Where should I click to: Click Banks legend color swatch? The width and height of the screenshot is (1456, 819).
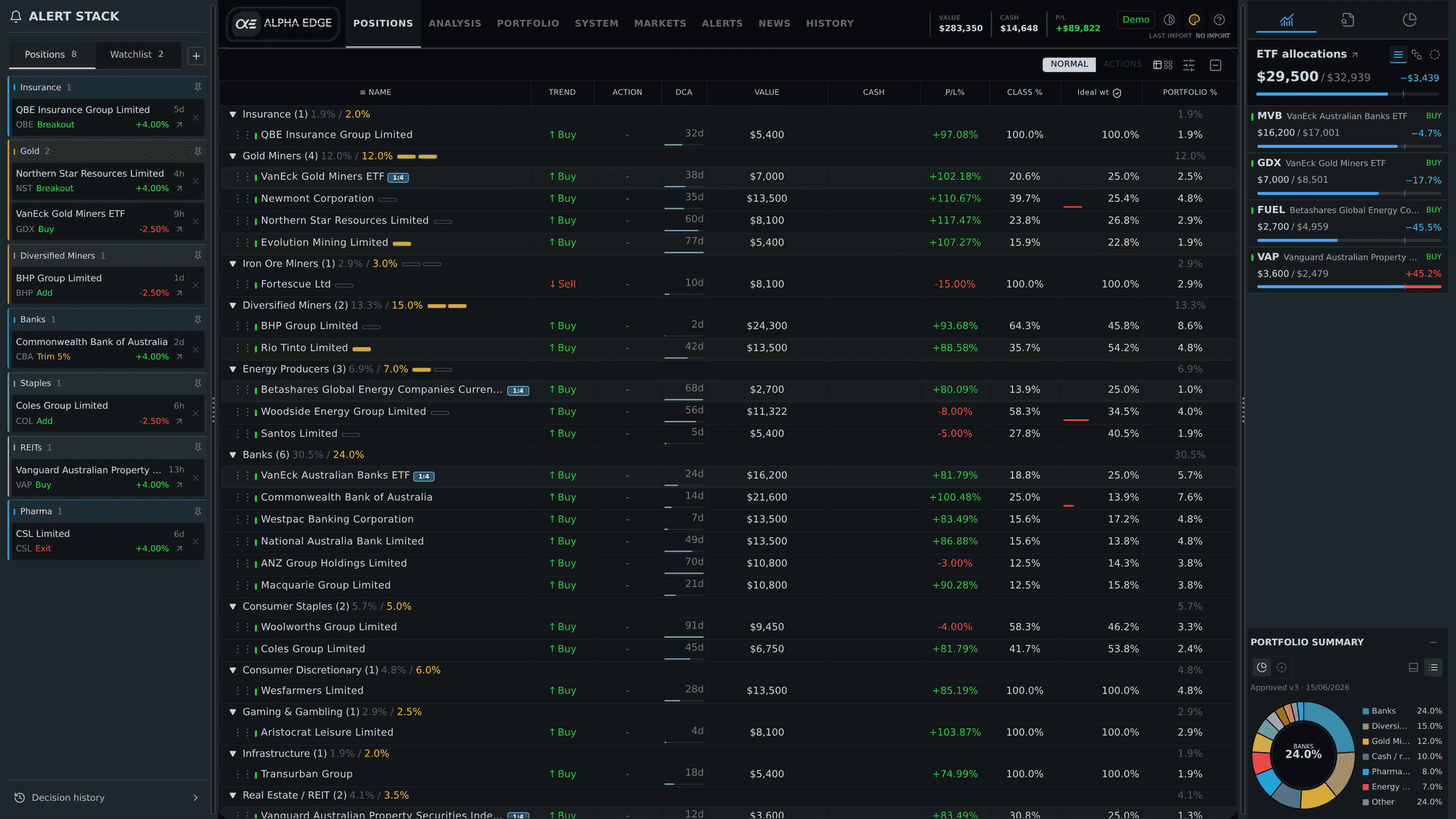tap(1366, 711)
